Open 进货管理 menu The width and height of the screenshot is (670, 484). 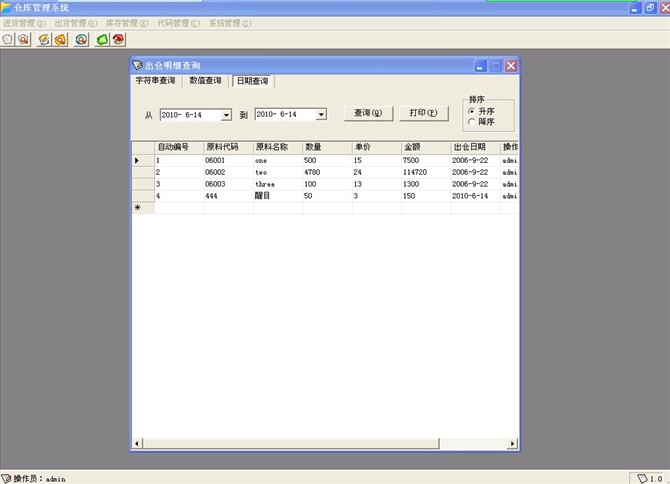pyautogui.click(x=24, y=23)
